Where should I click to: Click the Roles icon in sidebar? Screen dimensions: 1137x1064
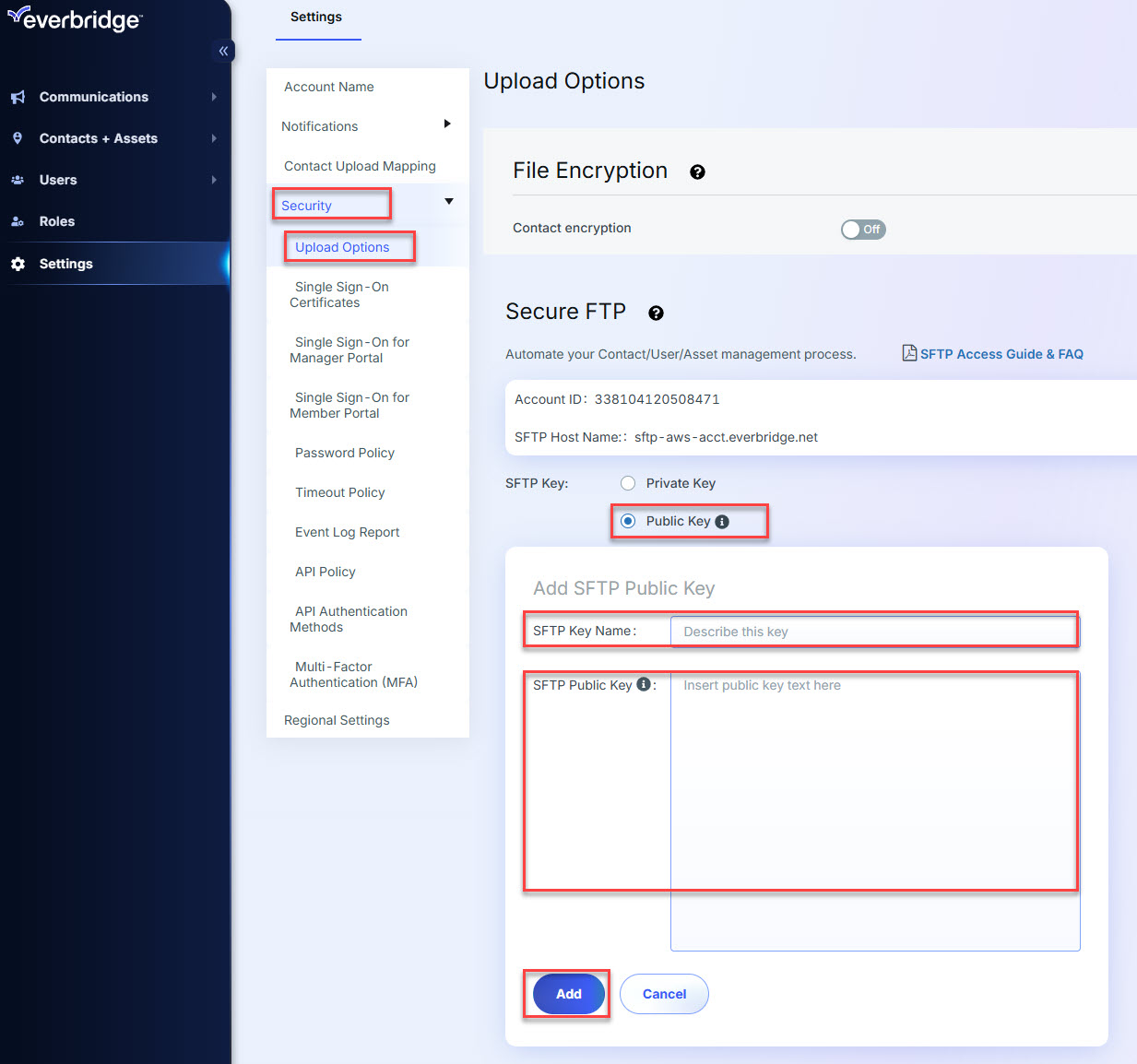coord(18,221)
